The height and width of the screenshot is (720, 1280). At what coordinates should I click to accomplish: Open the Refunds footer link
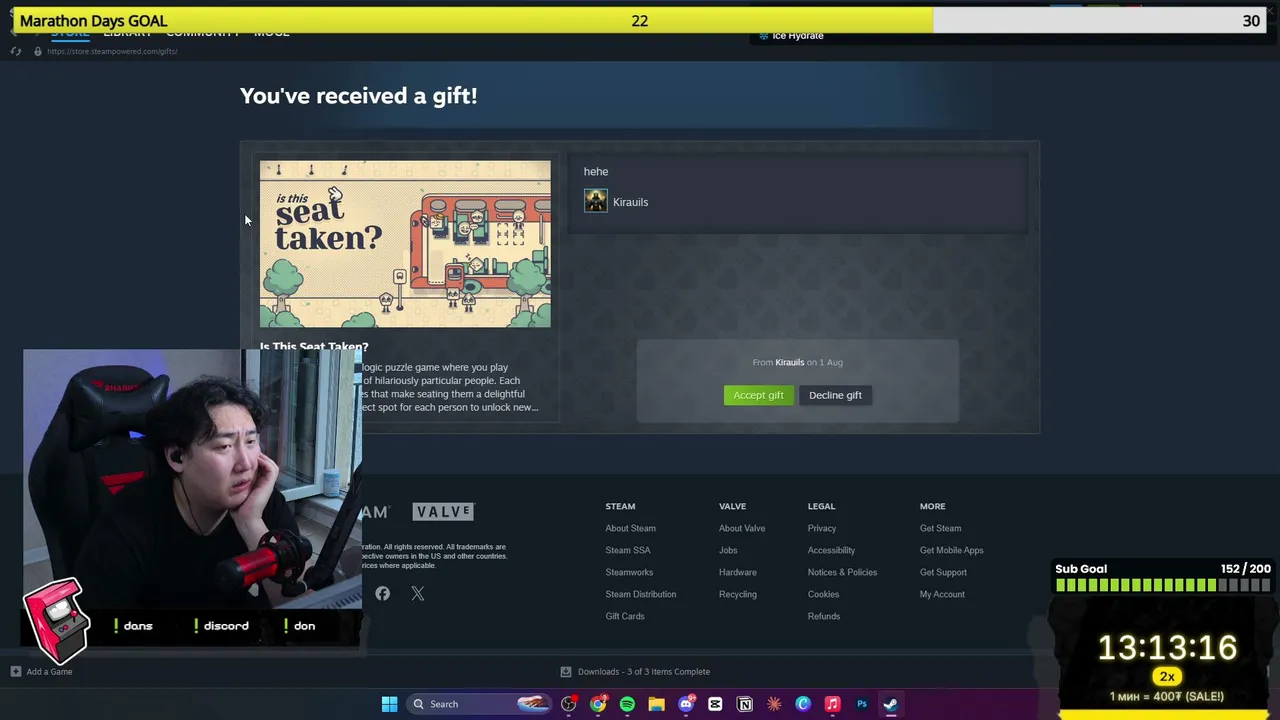tap(824, 616)
